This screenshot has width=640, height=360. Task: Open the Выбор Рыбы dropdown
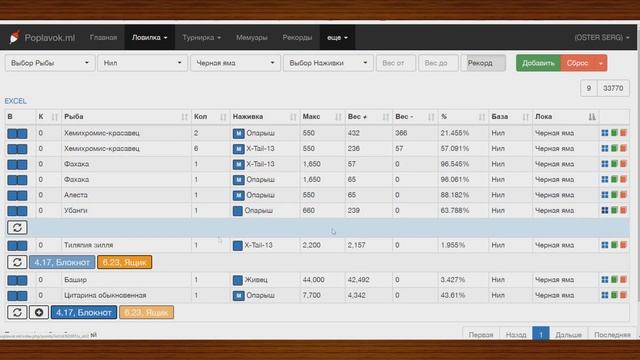pyautogui.click(x=50, y=63)
